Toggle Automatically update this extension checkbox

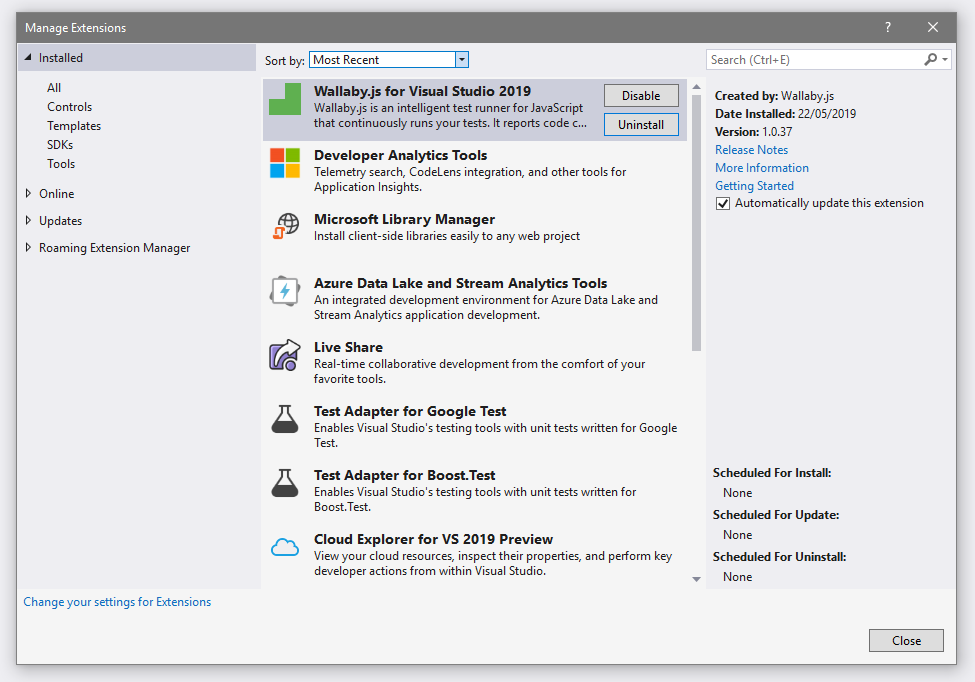tap(723, 203)
